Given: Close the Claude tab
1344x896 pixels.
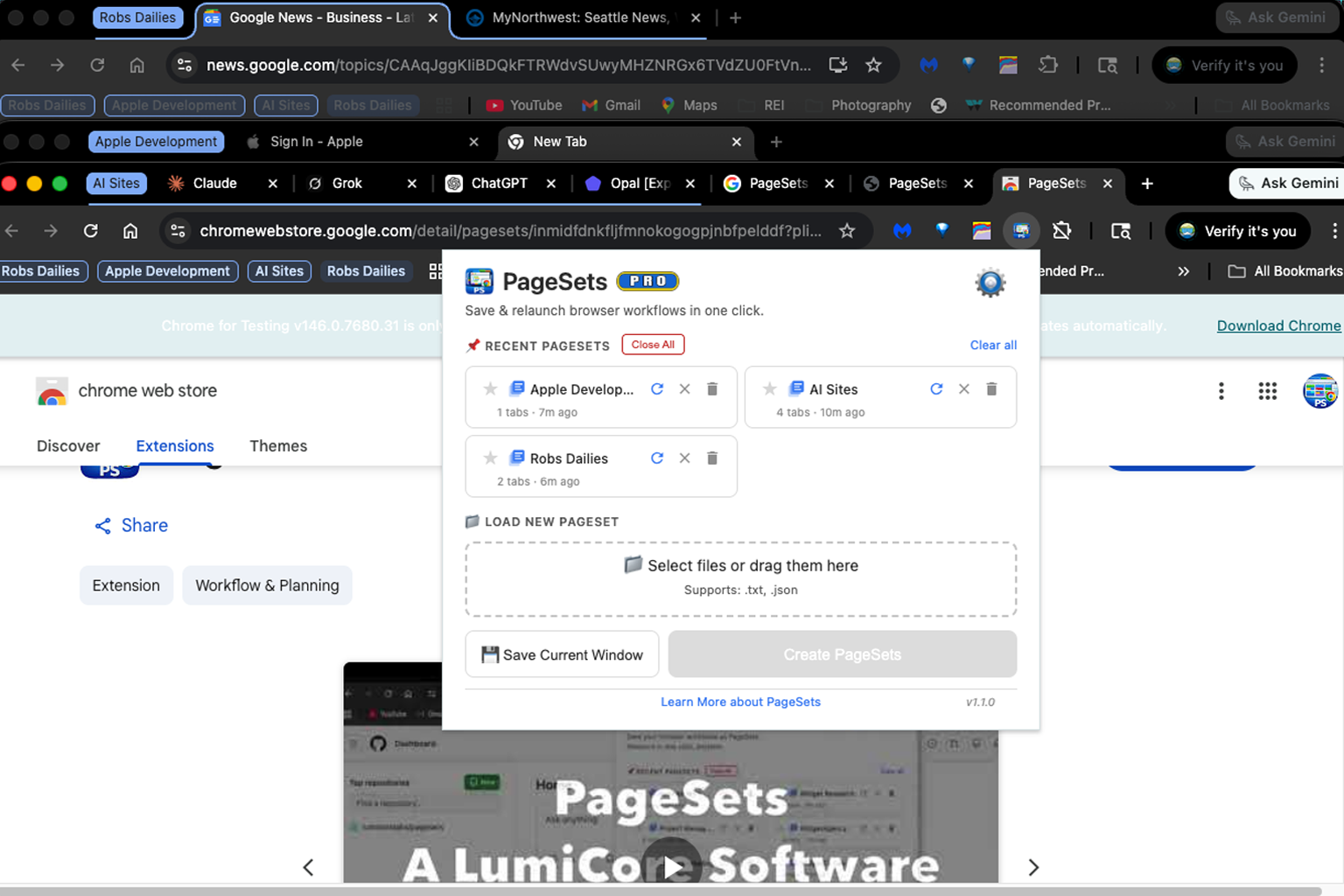Looking at the screenshot, I should (272, 183).
